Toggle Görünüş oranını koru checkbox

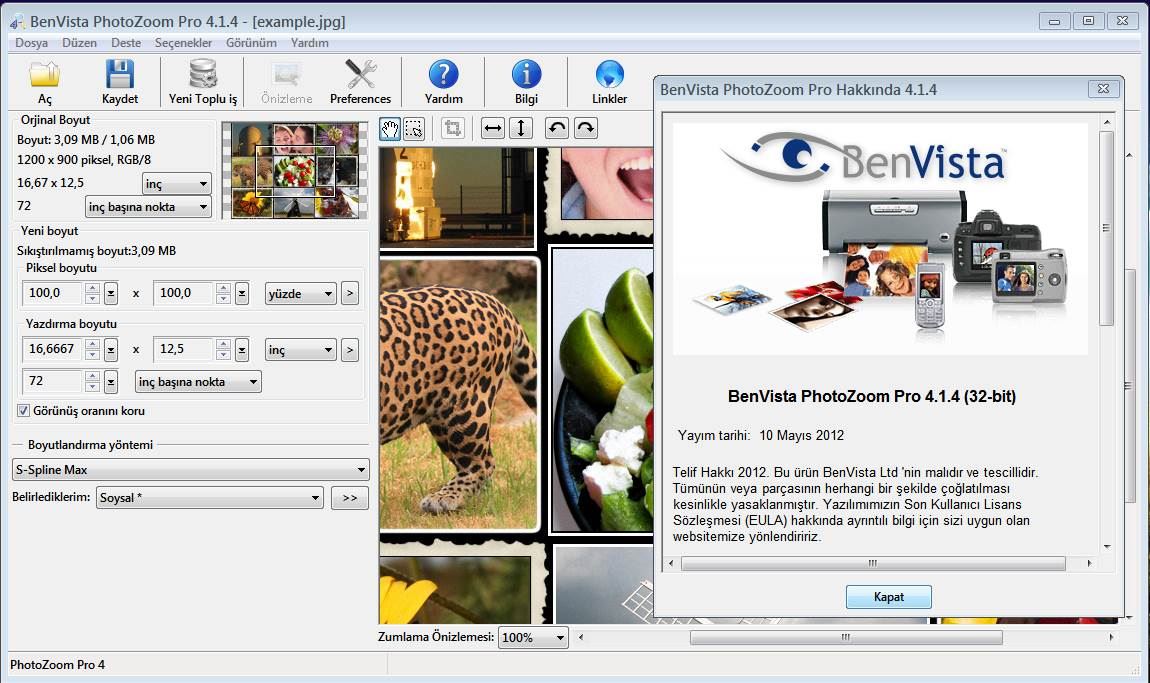click(23, 411)
